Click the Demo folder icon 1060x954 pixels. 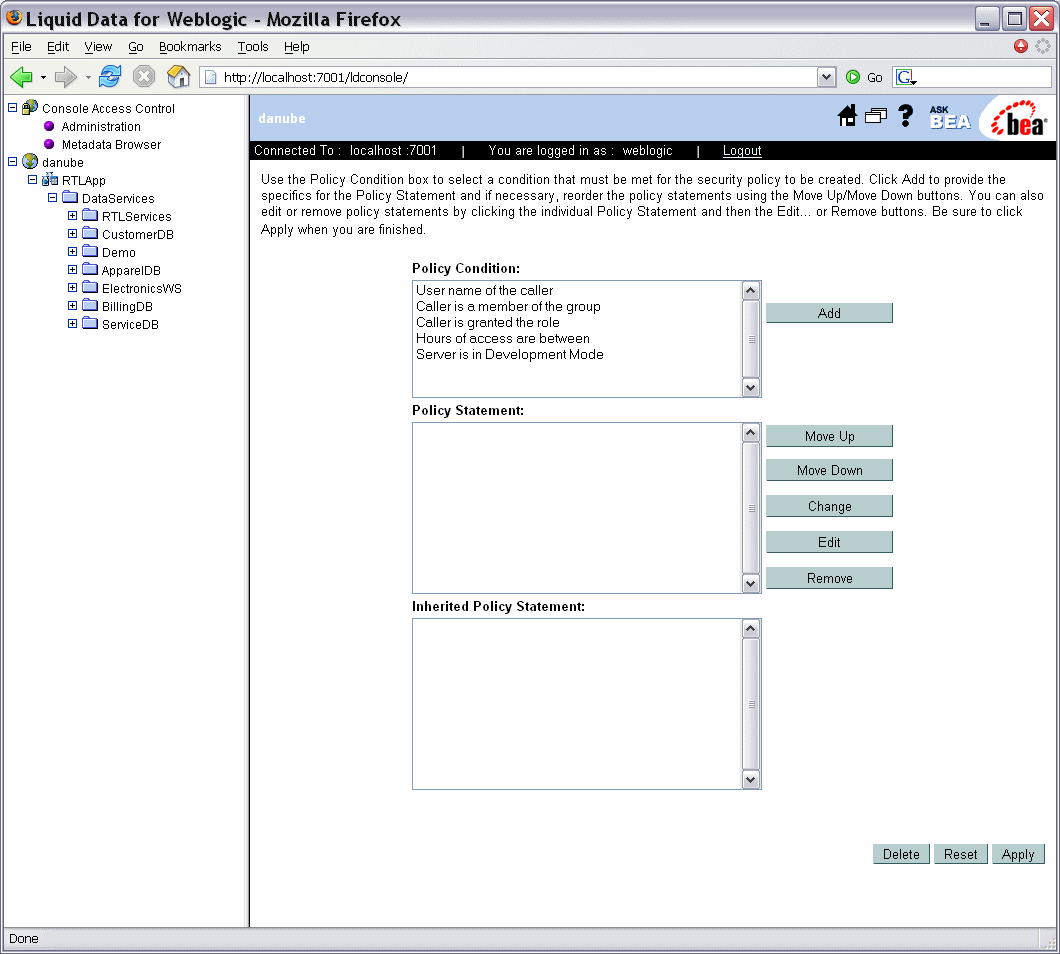point(91,252)
